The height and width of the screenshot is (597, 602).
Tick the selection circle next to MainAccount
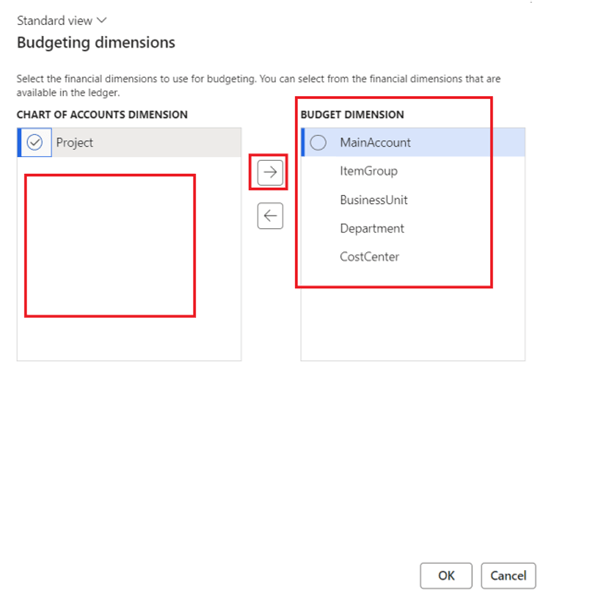click(318, 143)
